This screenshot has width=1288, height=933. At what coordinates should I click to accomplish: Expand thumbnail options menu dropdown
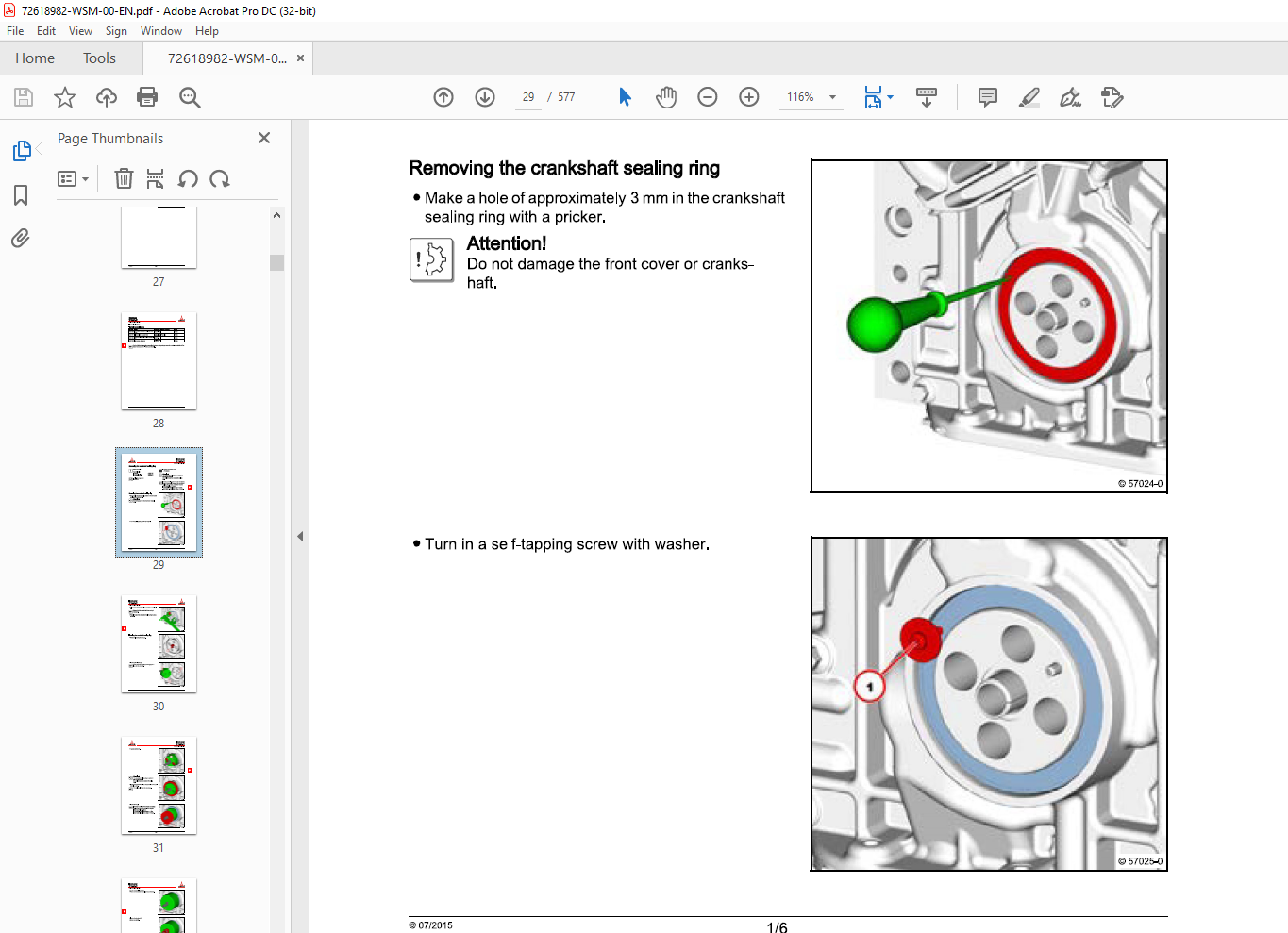tap(74, 178)
